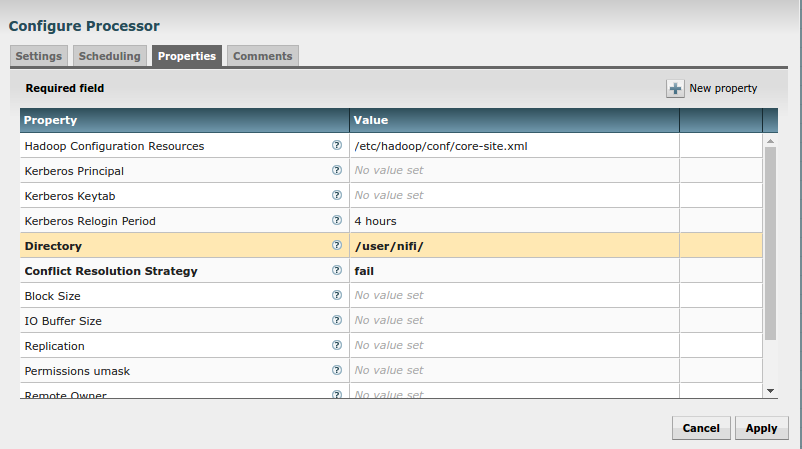Click the Kerberos Principal empty value cell
This screenshot has width=802, height=449.
coord(514,171)
